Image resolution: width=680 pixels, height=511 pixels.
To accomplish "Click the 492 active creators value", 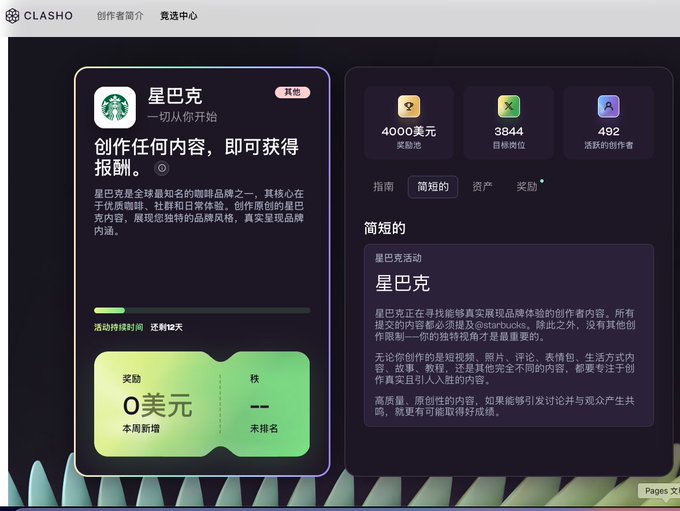I will (x=608, y=131).
